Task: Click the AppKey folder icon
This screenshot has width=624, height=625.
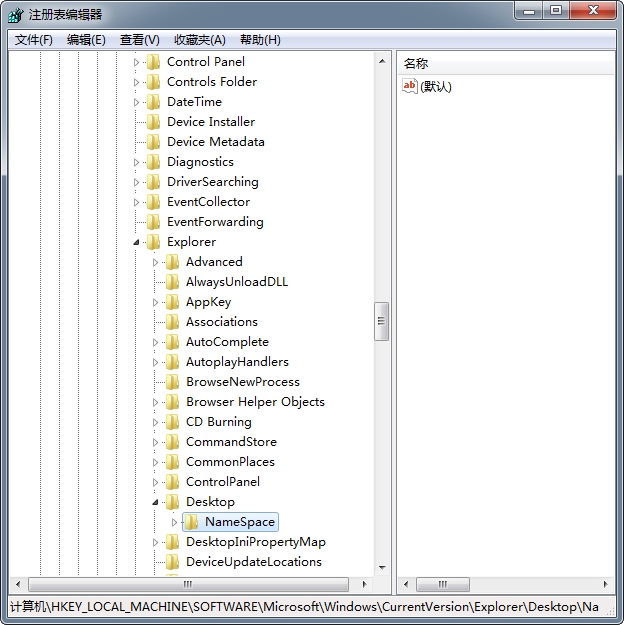Action: pyautogui.click(x=173, y=302)
